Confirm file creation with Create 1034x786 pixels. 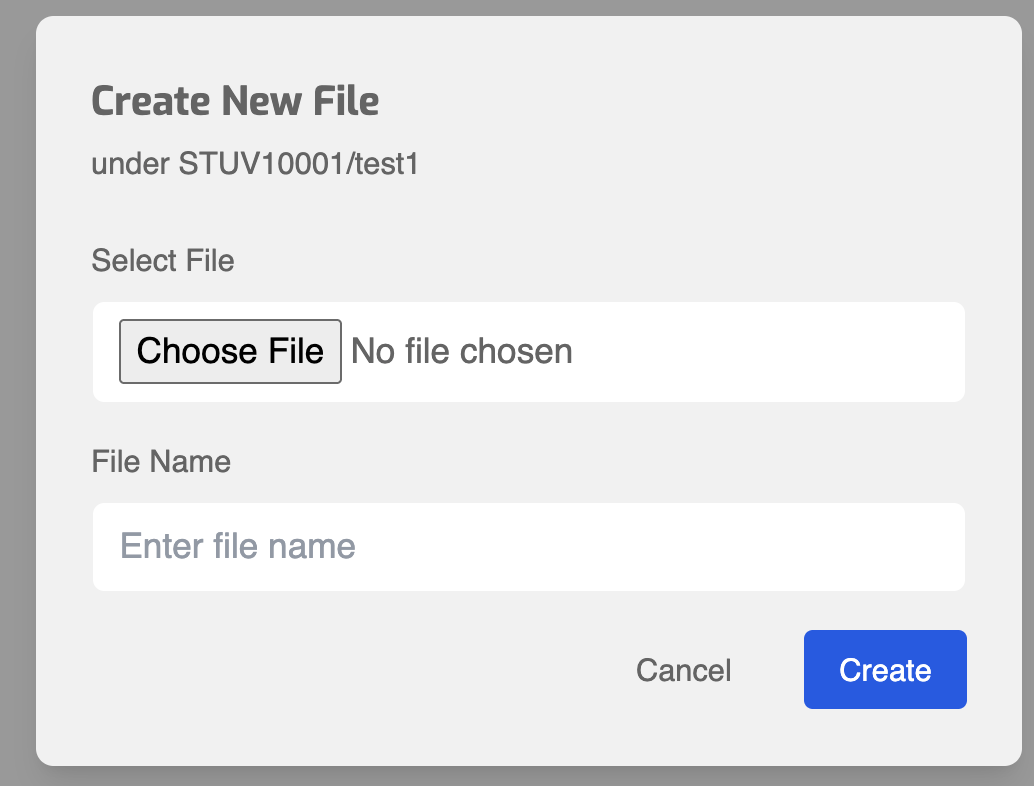point(885,670)
